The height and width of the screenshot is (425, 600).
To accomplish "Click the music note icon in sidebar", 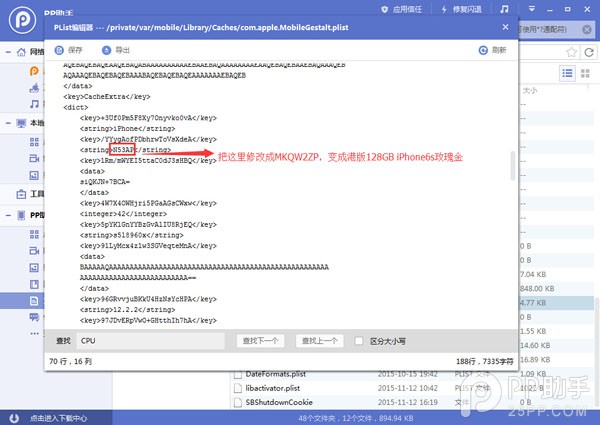I will click(x=34, y=104).
